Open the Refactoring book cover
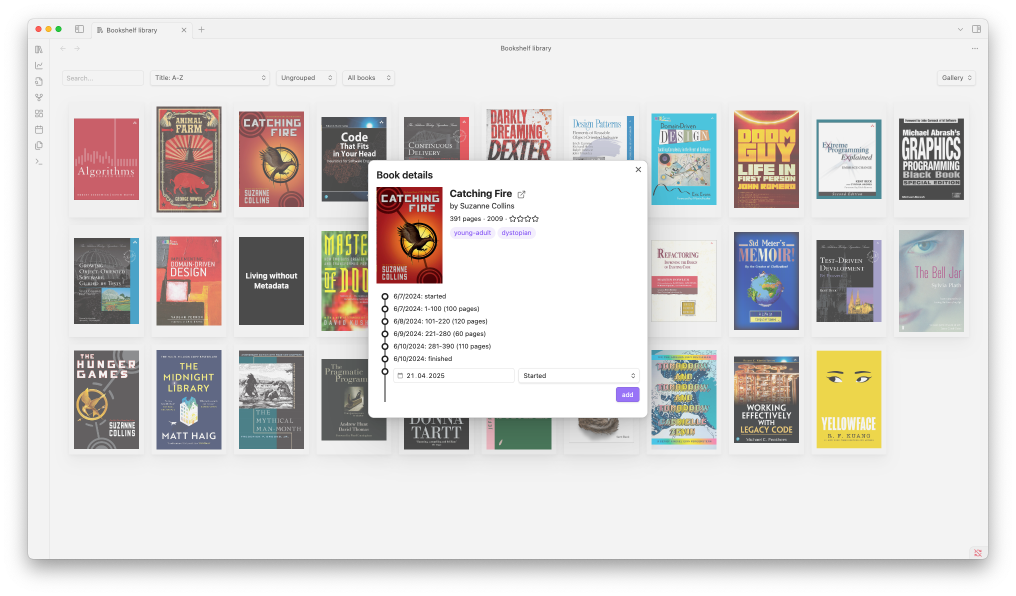The width and height of the screenshot is (1016, 596). click(x=684, y=281)
